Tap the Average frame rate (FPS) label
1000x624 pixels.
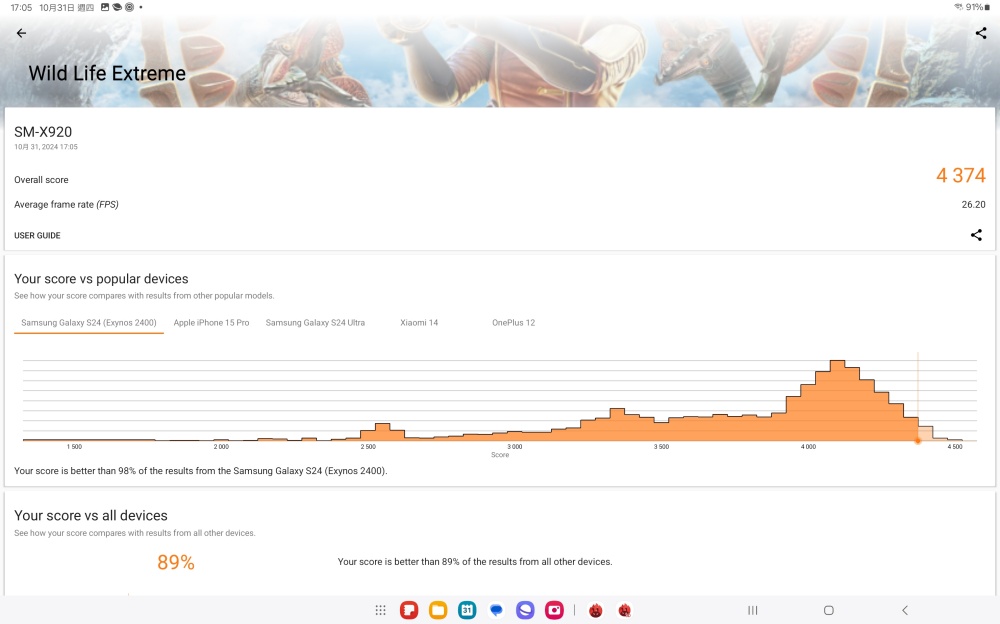pyautogui.click(x=66, y=205)
